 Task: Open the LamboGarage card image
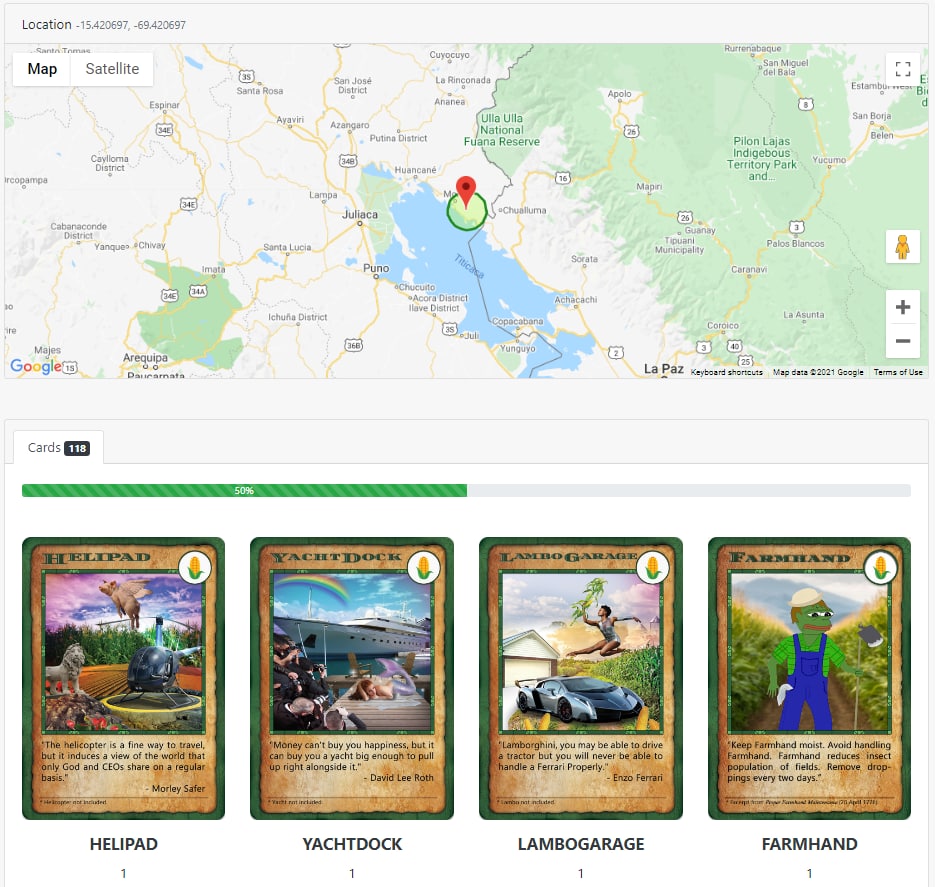coord(581,678)
